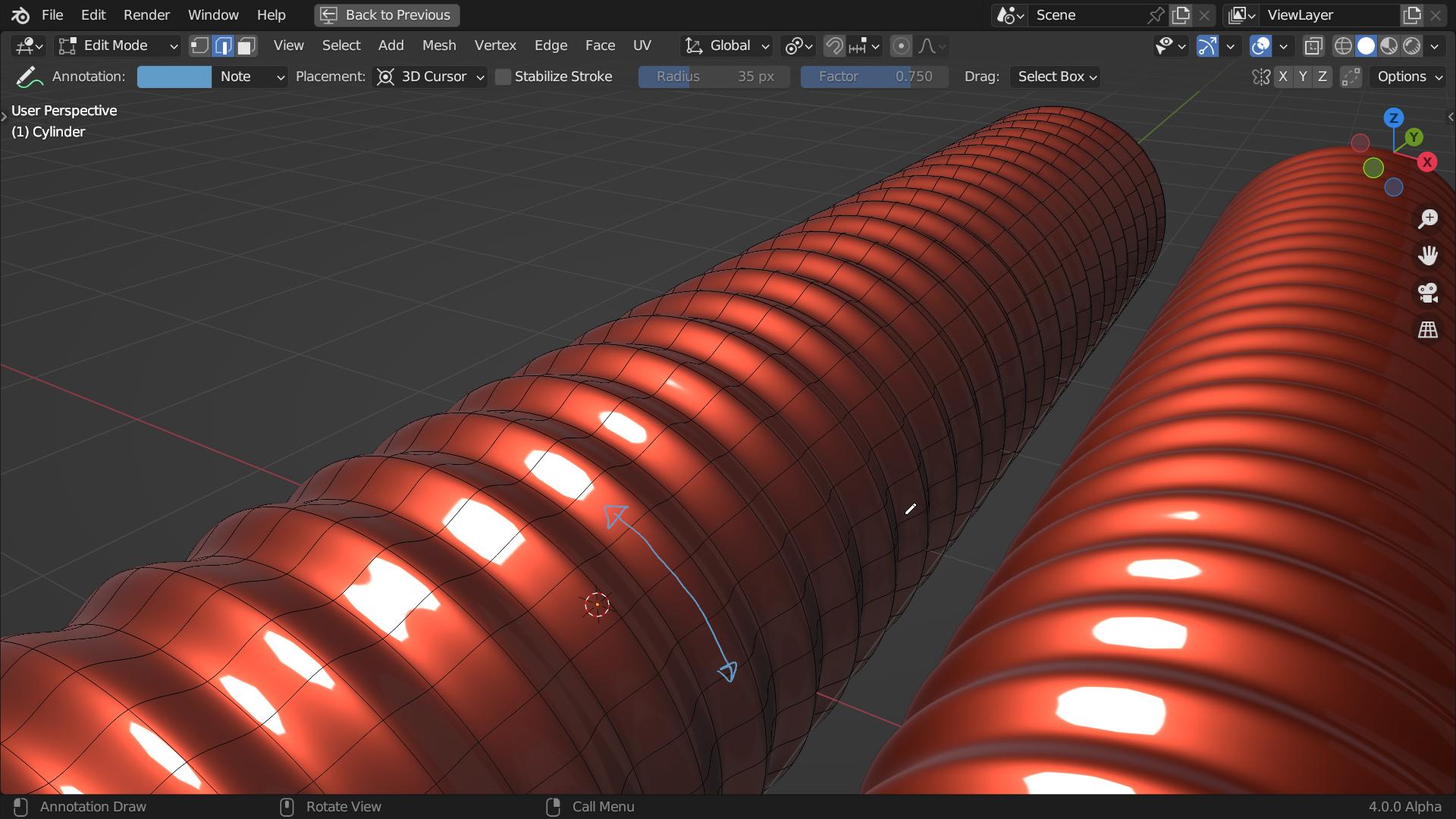Select material preview shading
This screenshot has width=1456, height=819.
click(x=1389, y=46)
